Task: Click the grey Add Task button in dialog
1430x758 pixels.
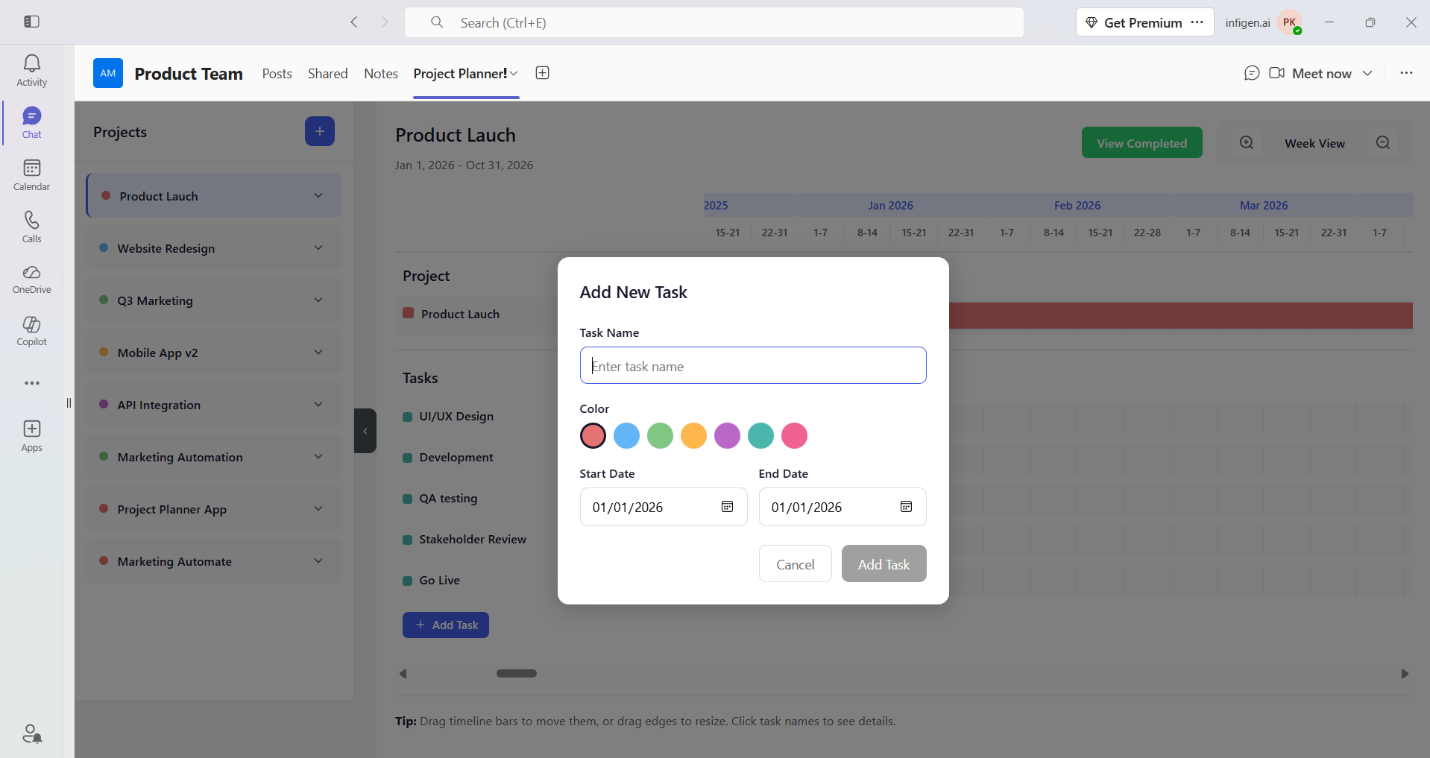Action: point(884,564)
